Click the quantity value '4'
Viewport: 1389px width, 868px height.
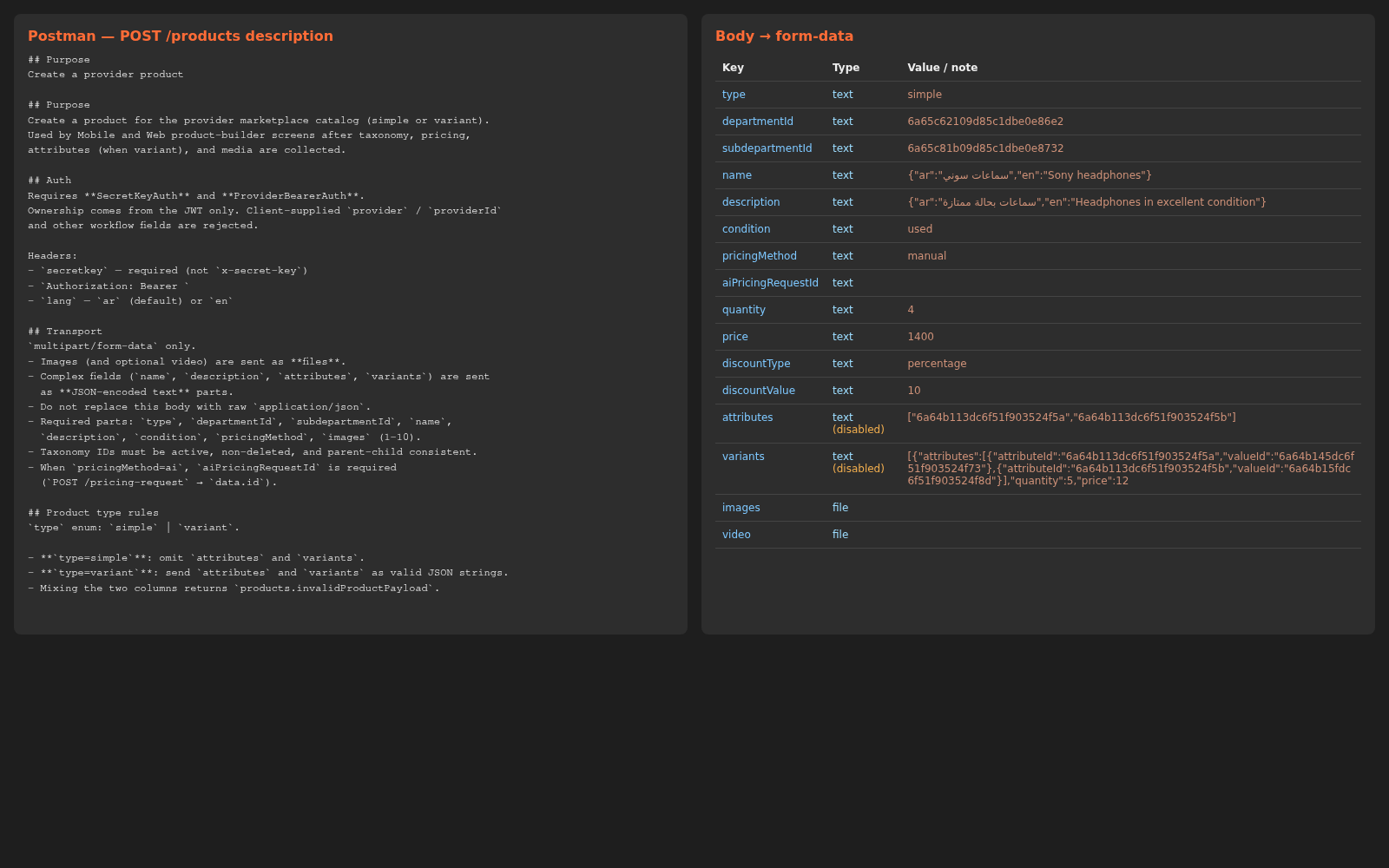click(911, 310)
